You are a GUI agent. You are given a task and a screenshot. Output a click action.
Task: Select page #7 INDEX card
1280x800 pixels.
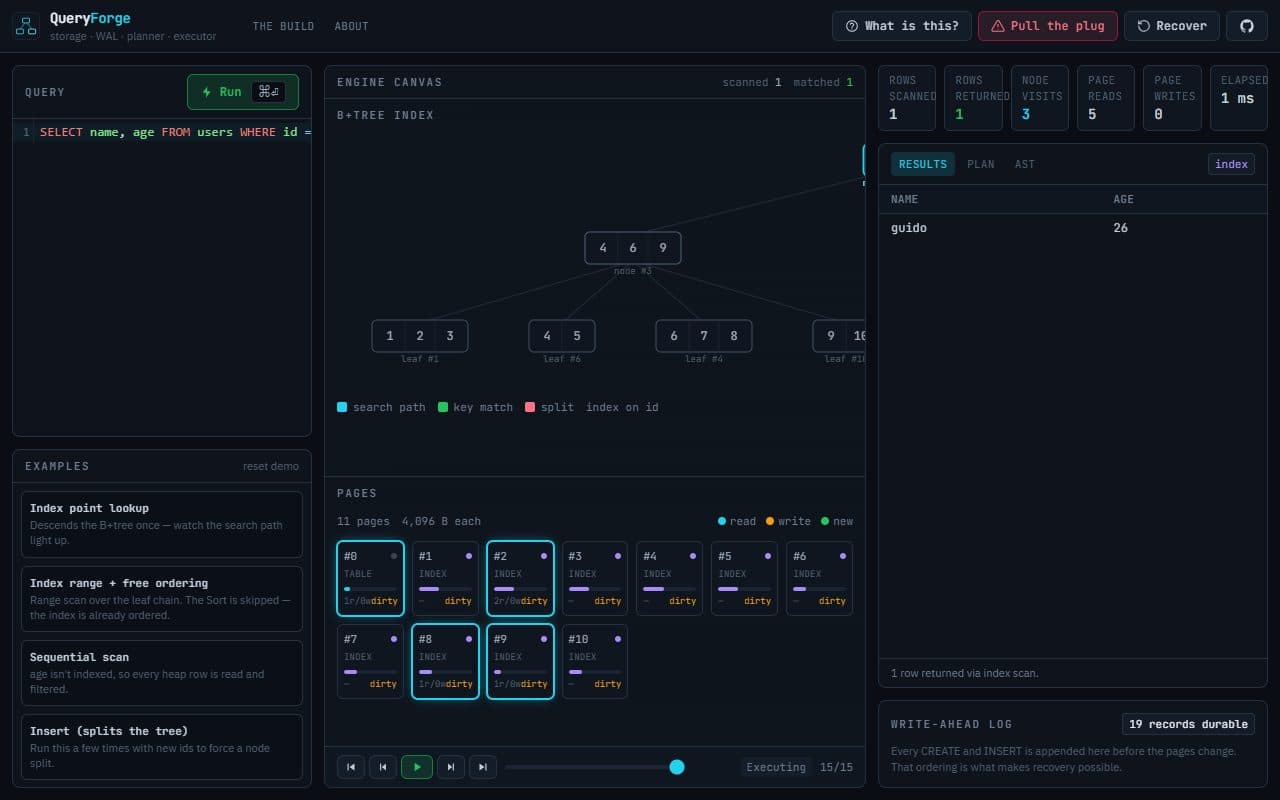point(370,661)
